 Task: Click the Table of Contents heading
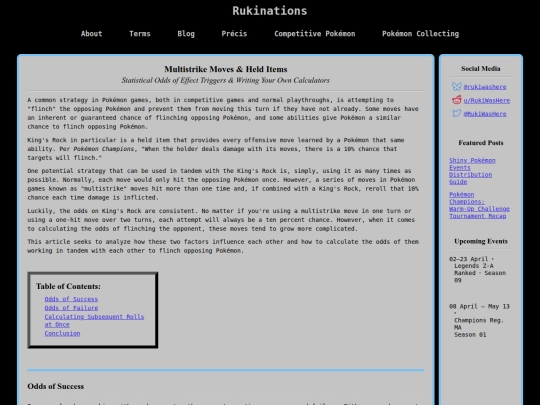point(68,286)
